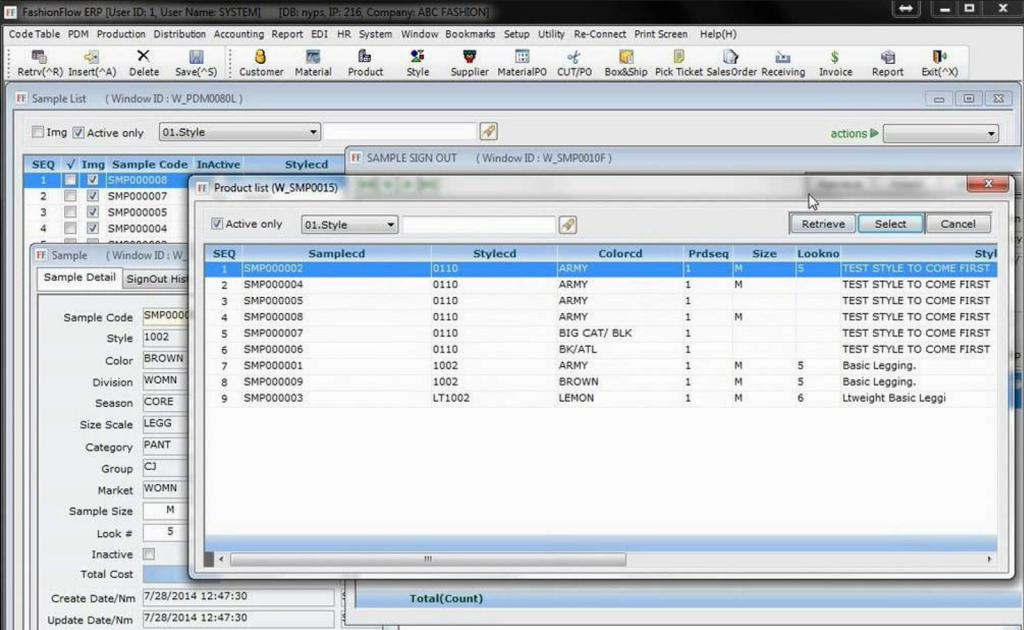Click the Samplecd column header
This screenshot has width=1024, height=630.
(x=336, y=253)
